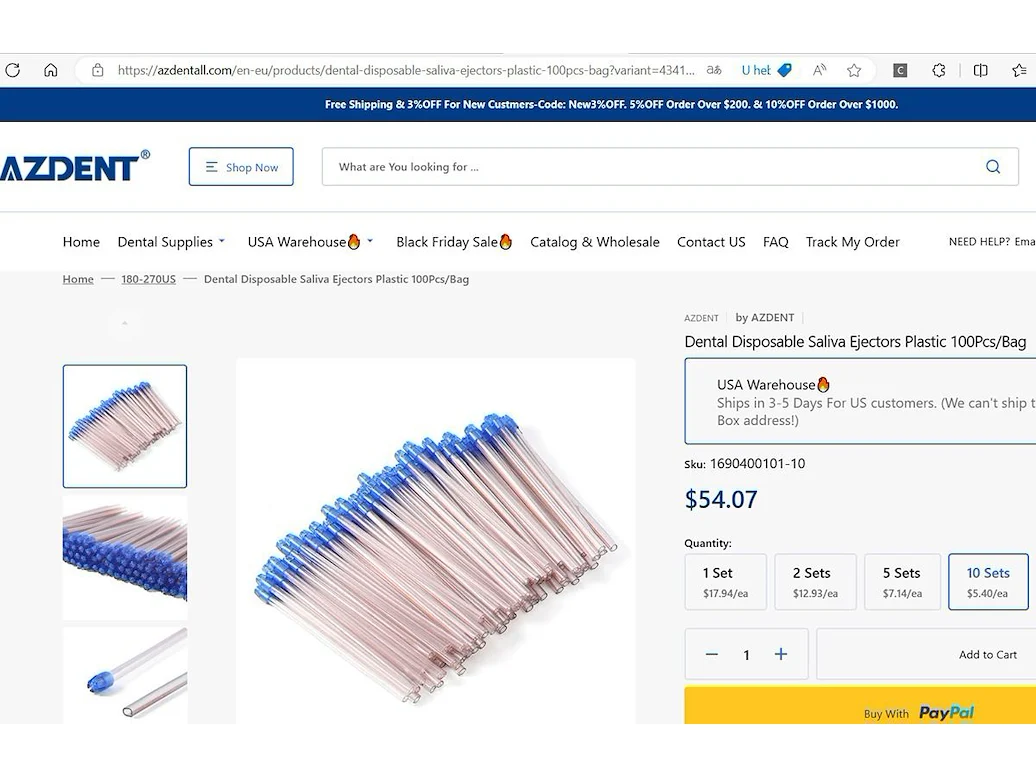Open the Black Friday Sale menu item

tap(454, 242)
